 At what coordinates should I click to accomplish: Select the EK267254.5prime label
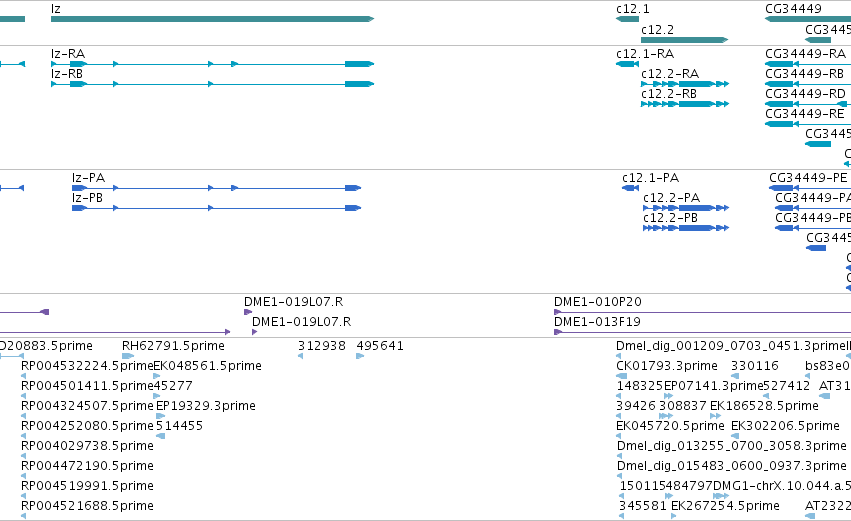[725, 506]
